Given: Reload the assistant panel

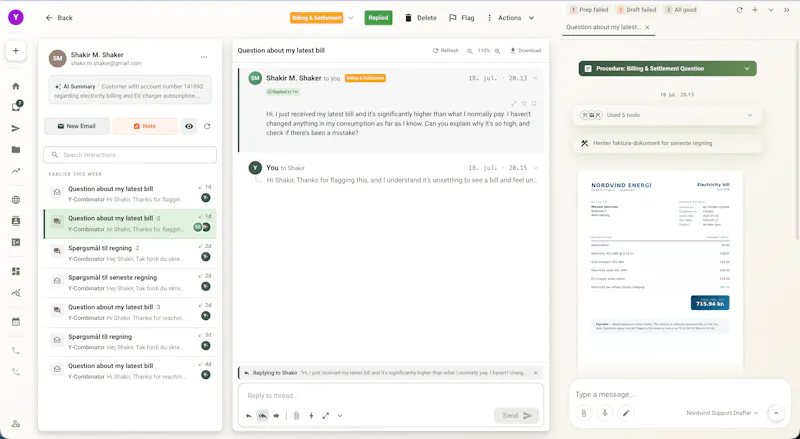Looking at the screenshot, I should click(739, 10).
